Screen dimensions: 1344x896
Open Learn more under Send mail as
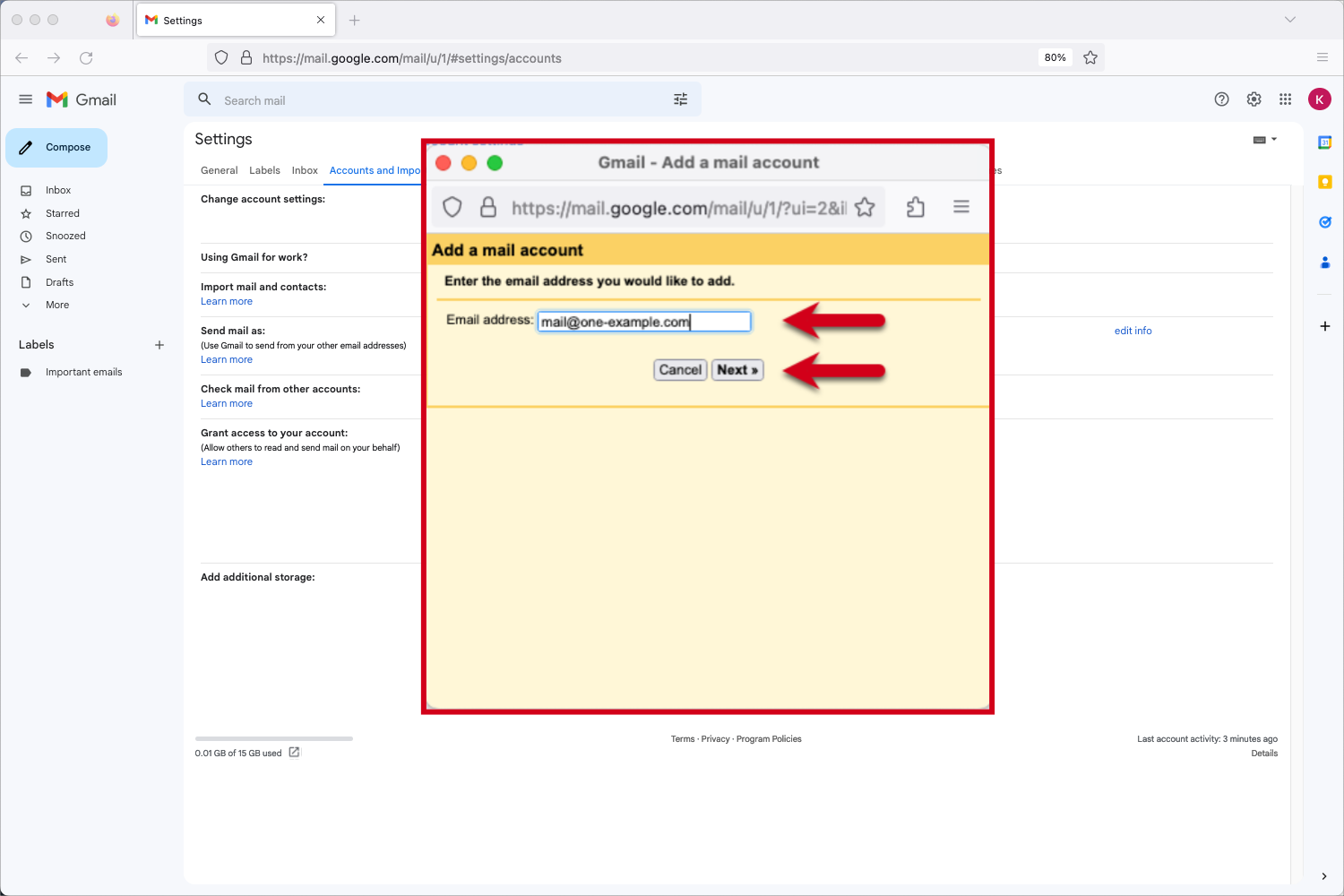227,360
